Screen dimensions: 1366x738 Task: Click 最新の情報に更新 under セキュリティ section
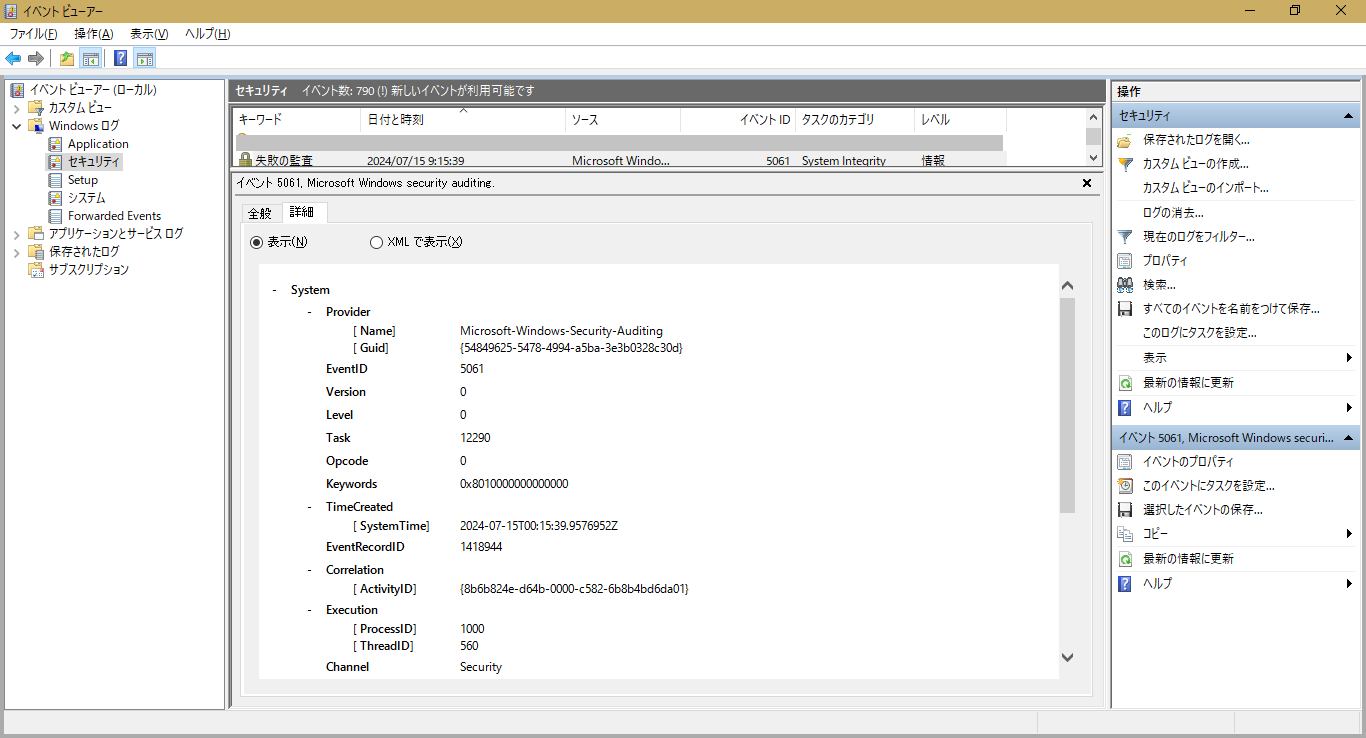coord(1188,383)
